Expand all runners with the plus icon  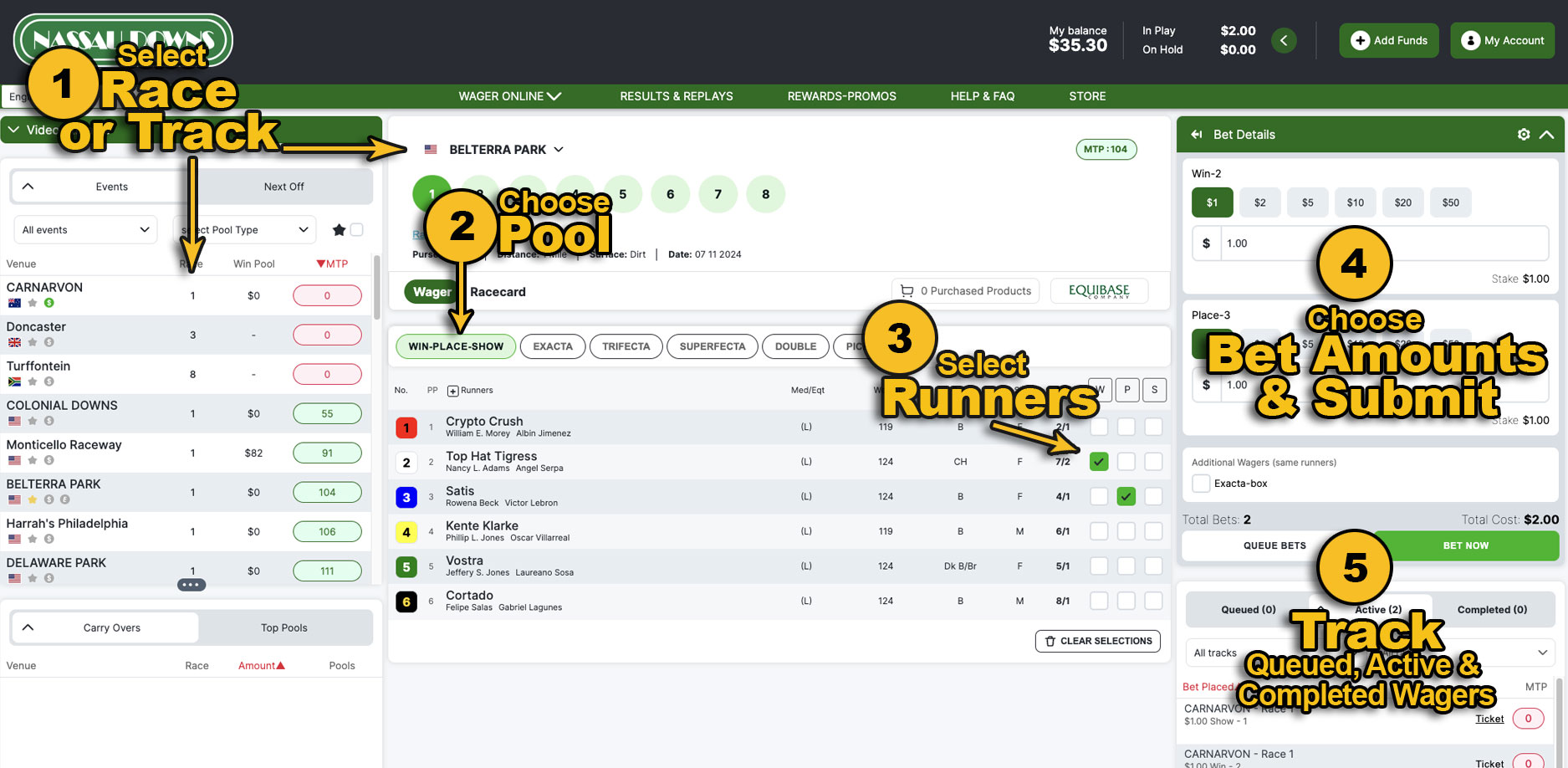tap(453, 391)
